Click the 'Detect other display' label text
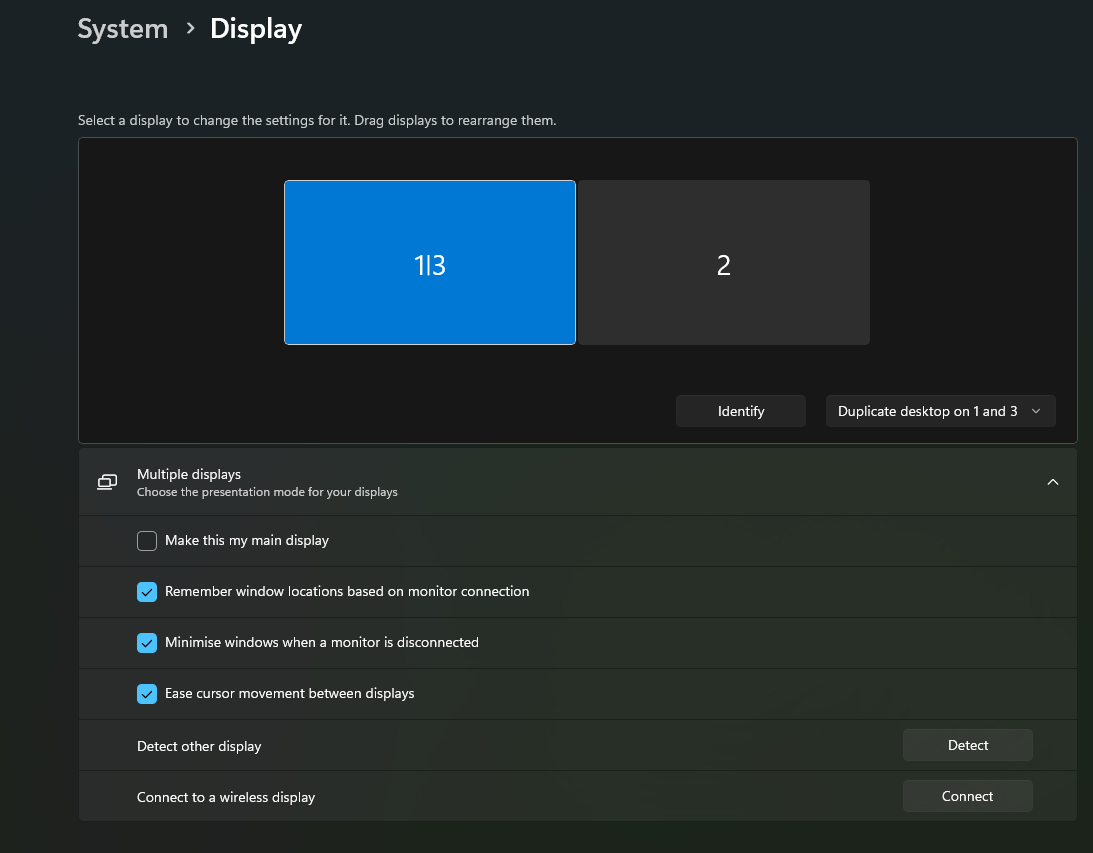This screenshot has height=853, width=1093. 199,746
